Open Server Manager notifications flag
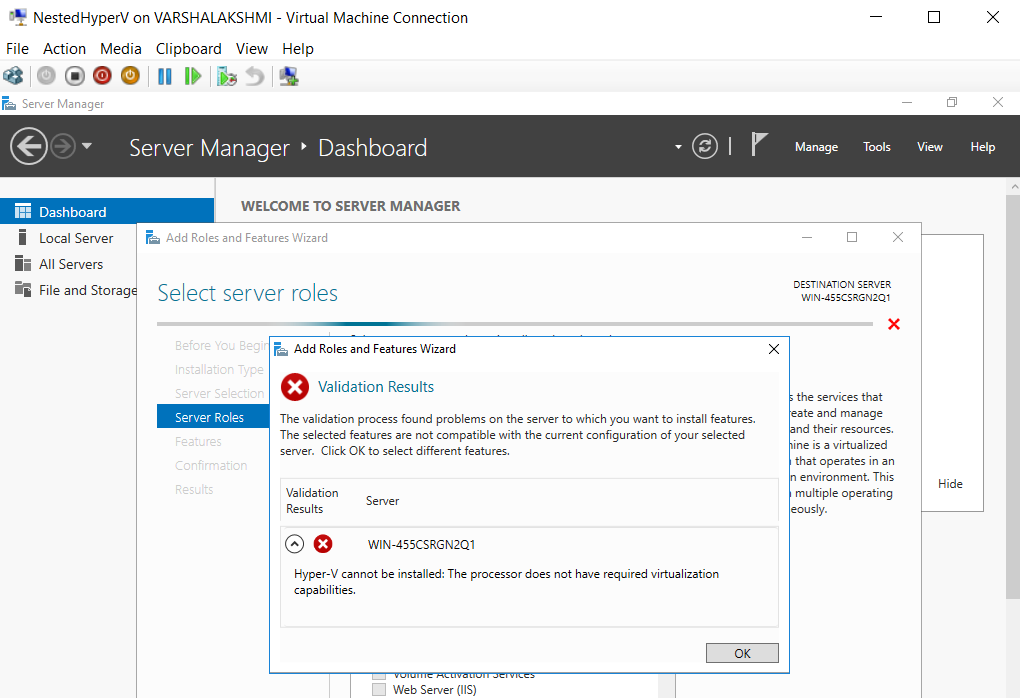Screen dimensions: 1020x698 coord(758,145)
